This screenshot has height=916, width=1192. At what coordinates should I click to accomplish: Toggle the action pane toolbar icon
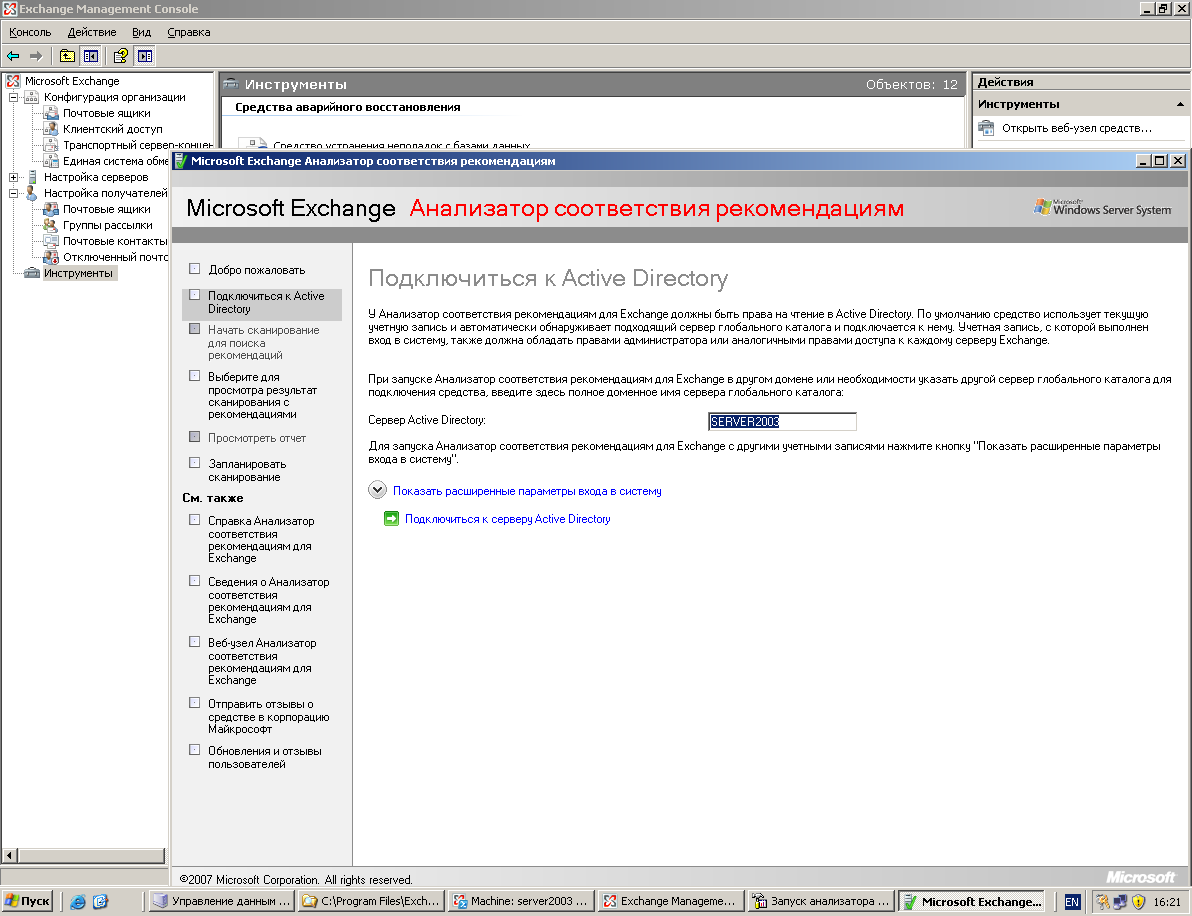click(x=144, y=55)
